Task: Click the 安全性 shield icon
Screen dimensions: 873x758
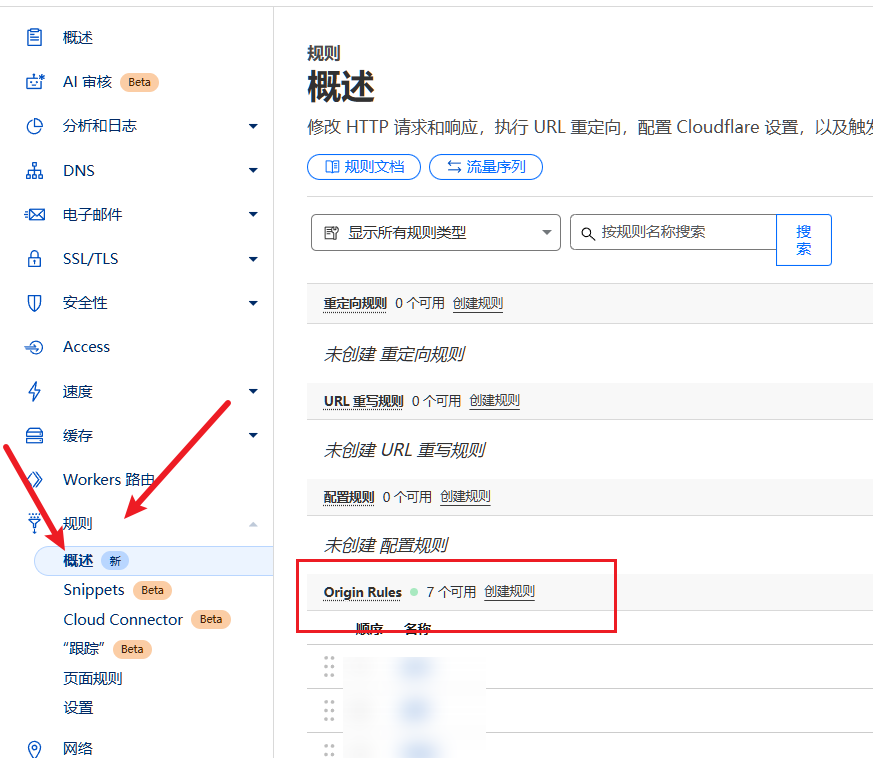Action: pos(35,303)
